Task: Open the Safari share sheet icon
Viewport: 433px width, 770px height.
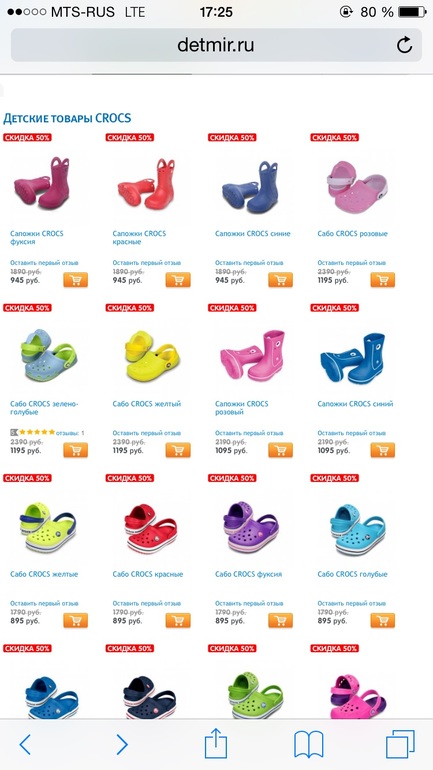Action: 216,743
